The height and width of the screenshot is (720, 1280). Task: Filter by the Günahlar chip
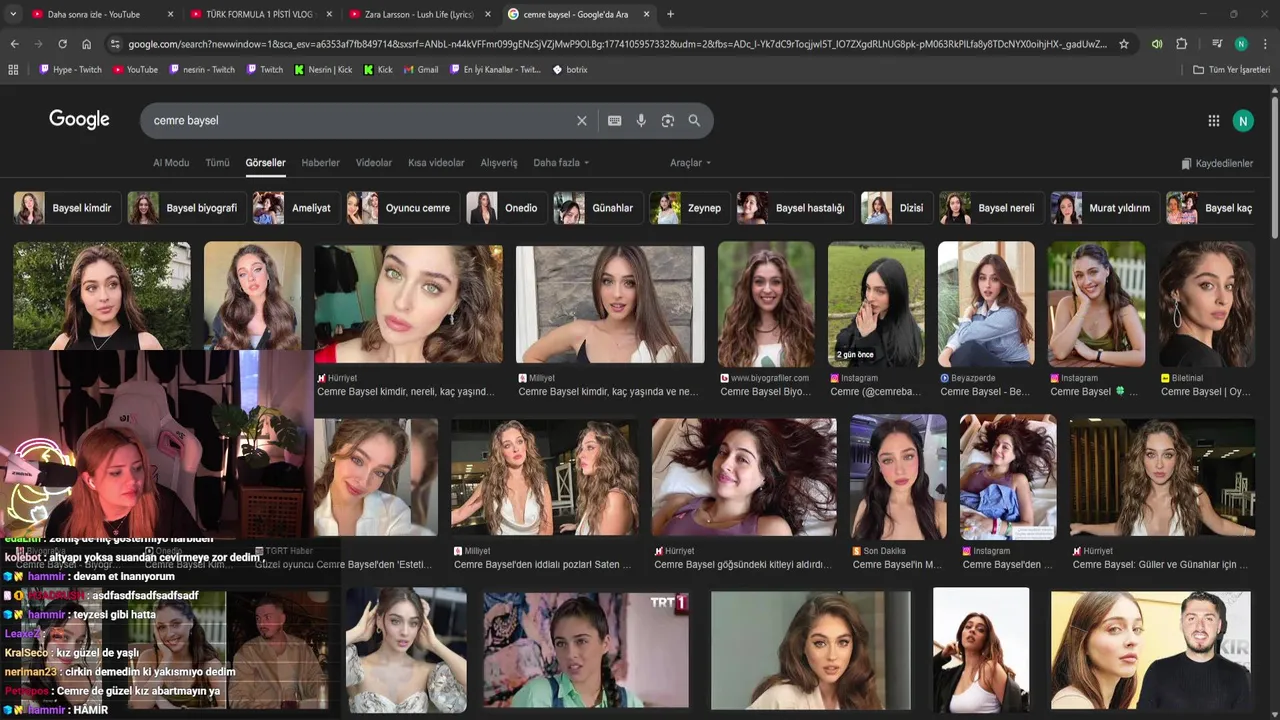[598, 208]
